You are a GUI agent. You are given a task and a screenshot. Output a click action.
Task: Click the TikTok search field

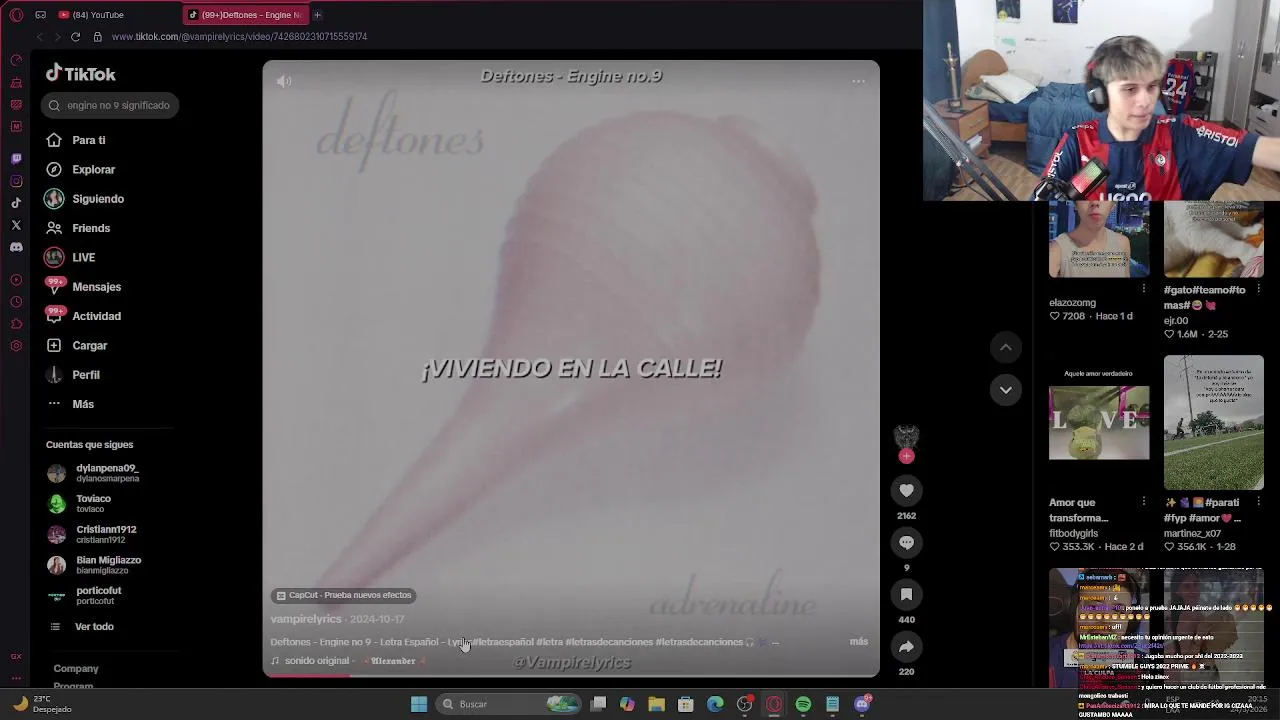pyautogui.click(x=110, y=105)
